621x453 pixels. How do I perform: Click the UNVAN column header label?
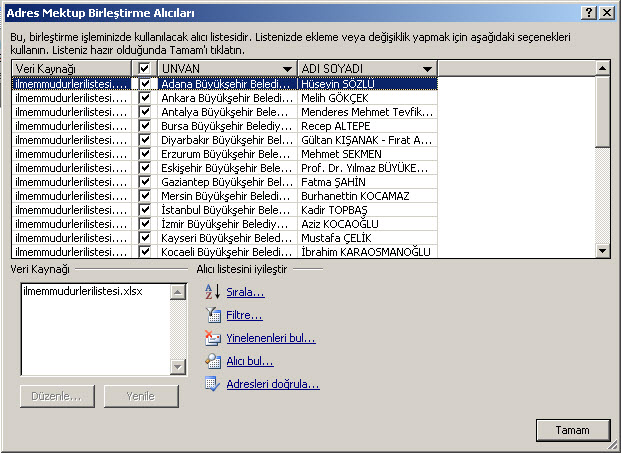tap(181, 69)
